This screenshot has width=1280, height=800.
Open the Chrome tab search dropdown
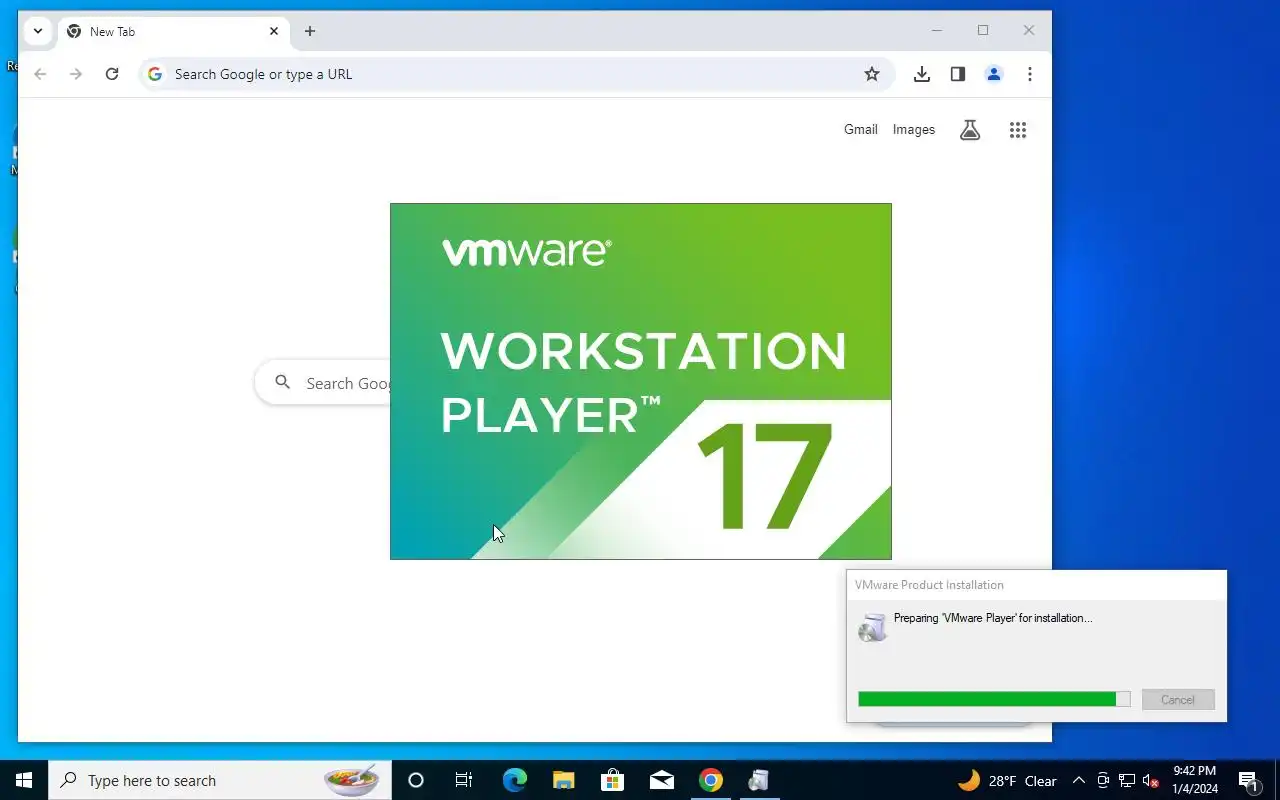[x=37, y=31]
